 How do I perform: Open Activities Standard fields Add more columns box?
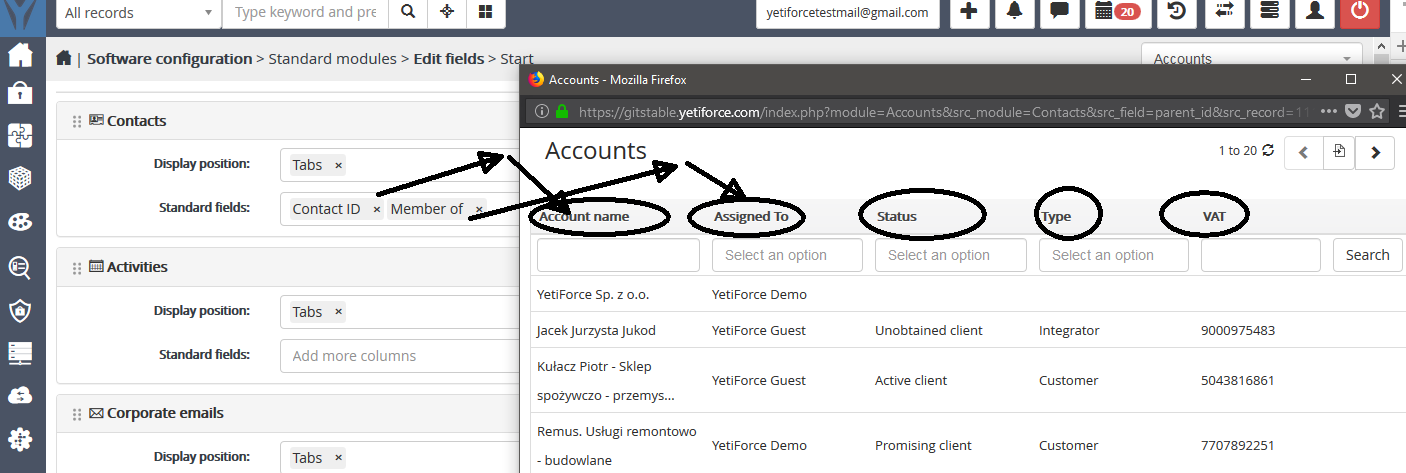click(400, 356)
